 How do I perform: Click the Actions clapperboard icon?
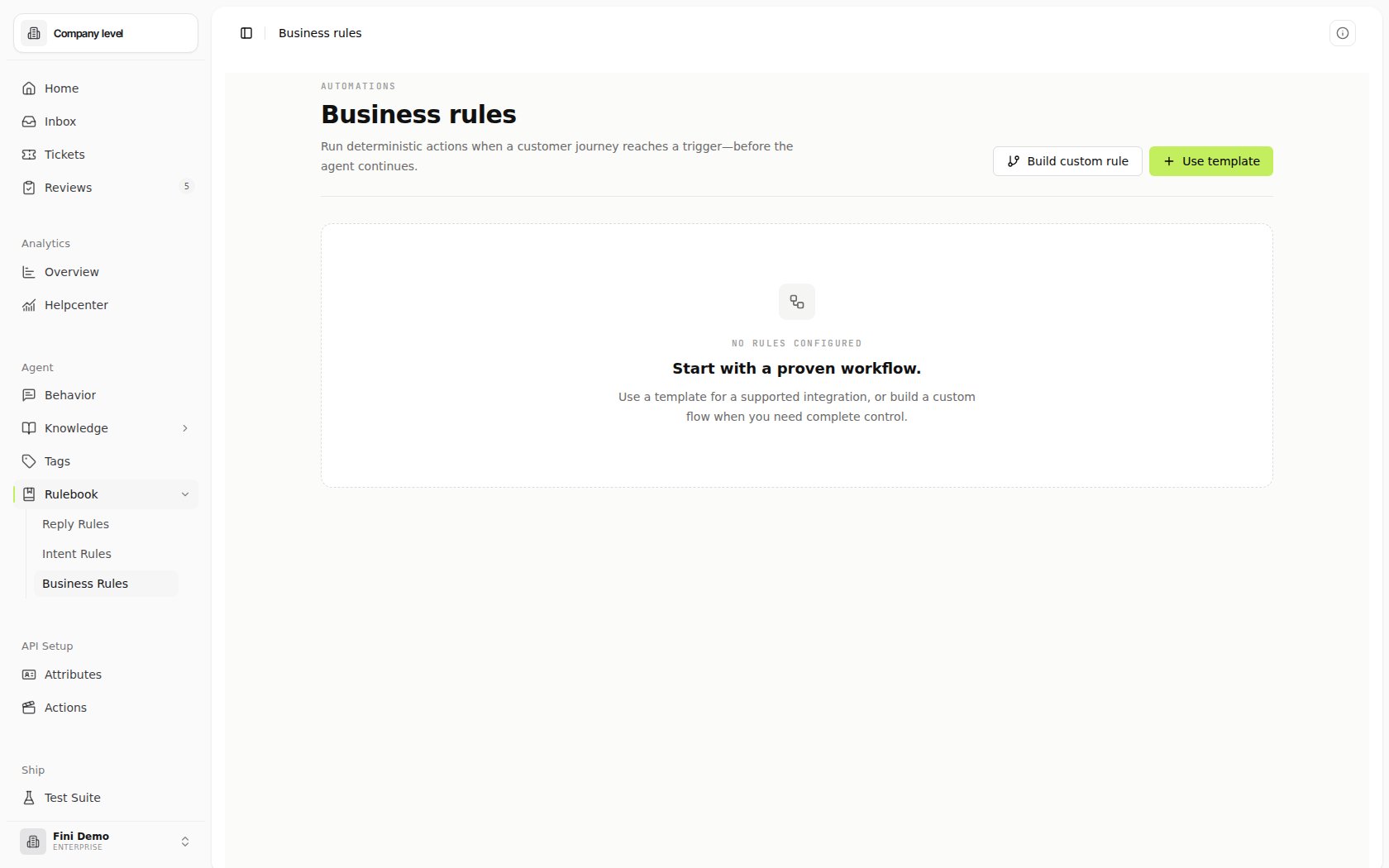(x=29, y=708)
